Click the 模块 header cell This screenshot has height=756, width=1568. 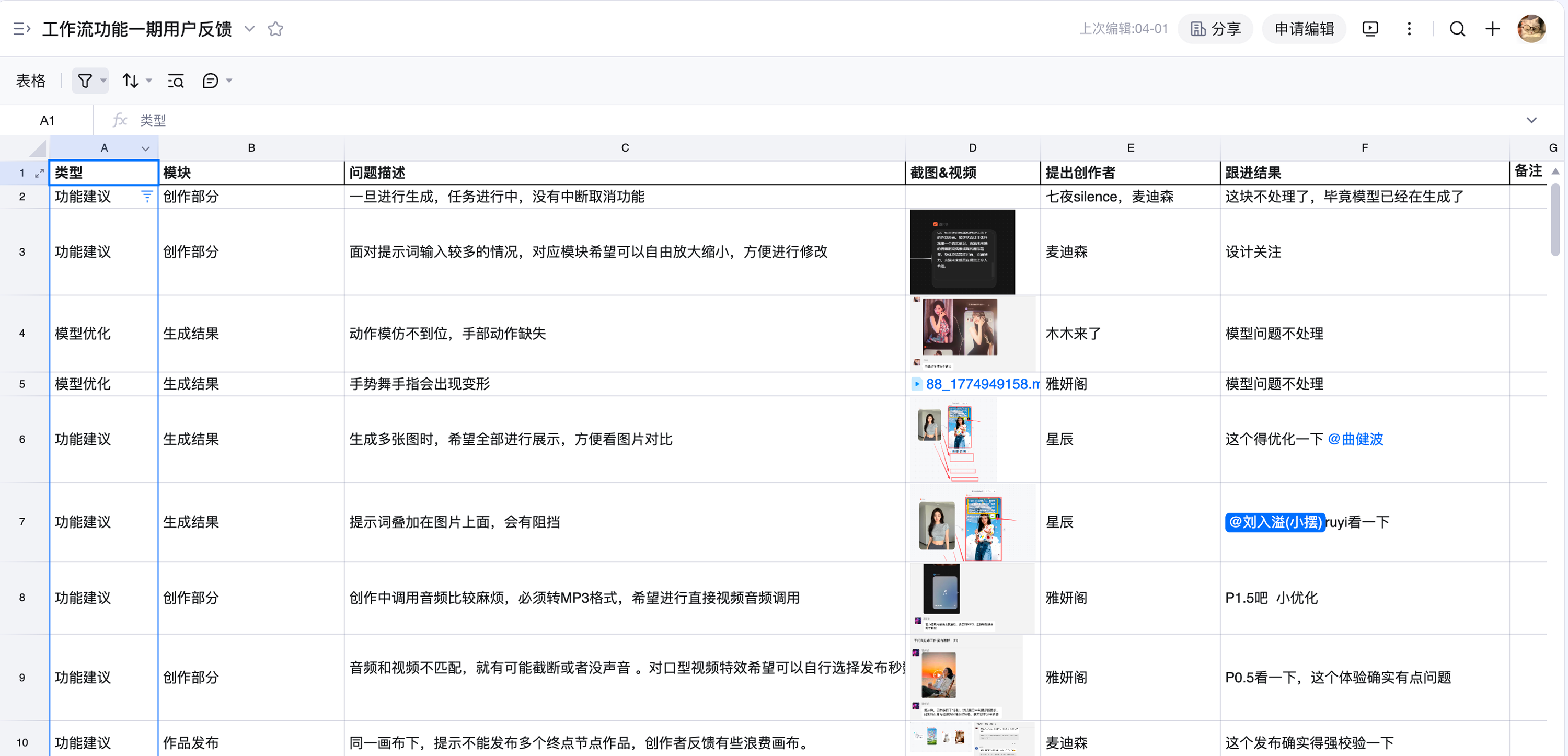251,172
